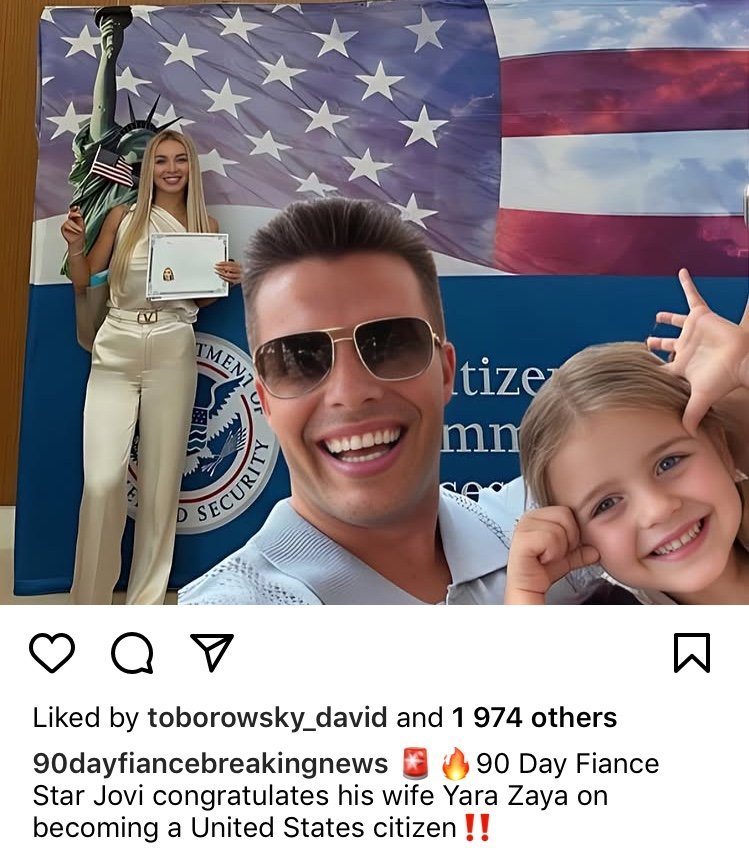The width and height of the screenshot is (749, 855).
Task: Tap the double exclamation emoji ending the caption
Action: click(477, 827)
